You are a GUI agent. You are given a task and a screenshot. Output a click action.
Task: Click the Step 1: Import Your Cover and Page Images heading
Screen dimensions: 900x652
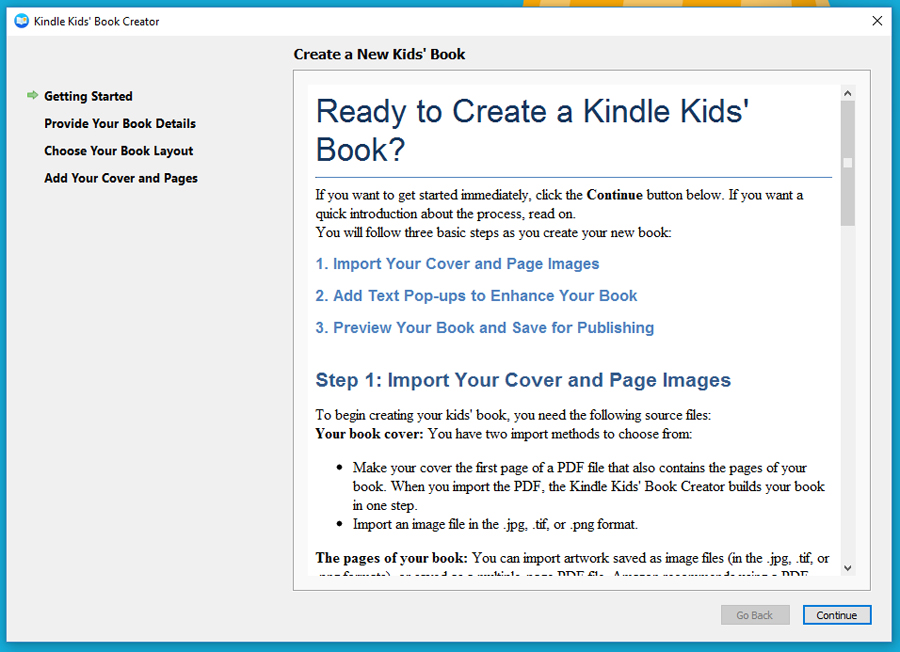(523, 381)
